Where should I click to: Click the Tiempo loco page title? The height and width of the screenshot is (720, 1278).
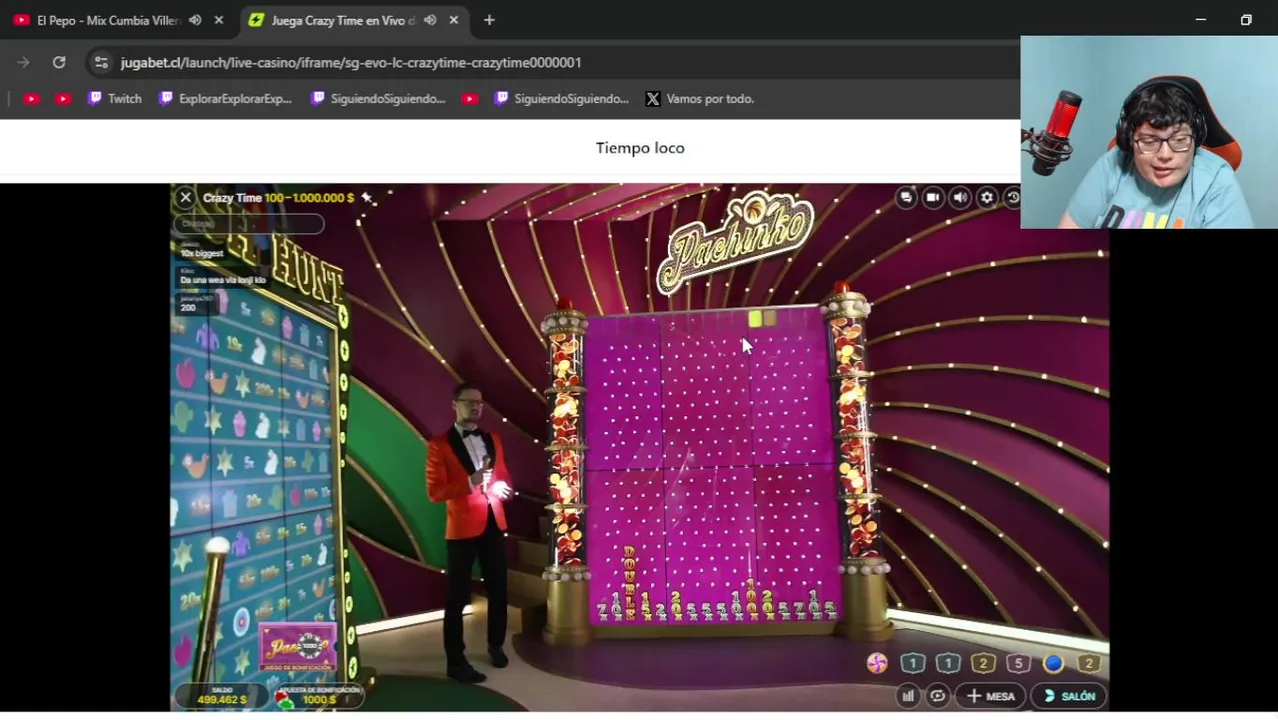pos(640,148)
